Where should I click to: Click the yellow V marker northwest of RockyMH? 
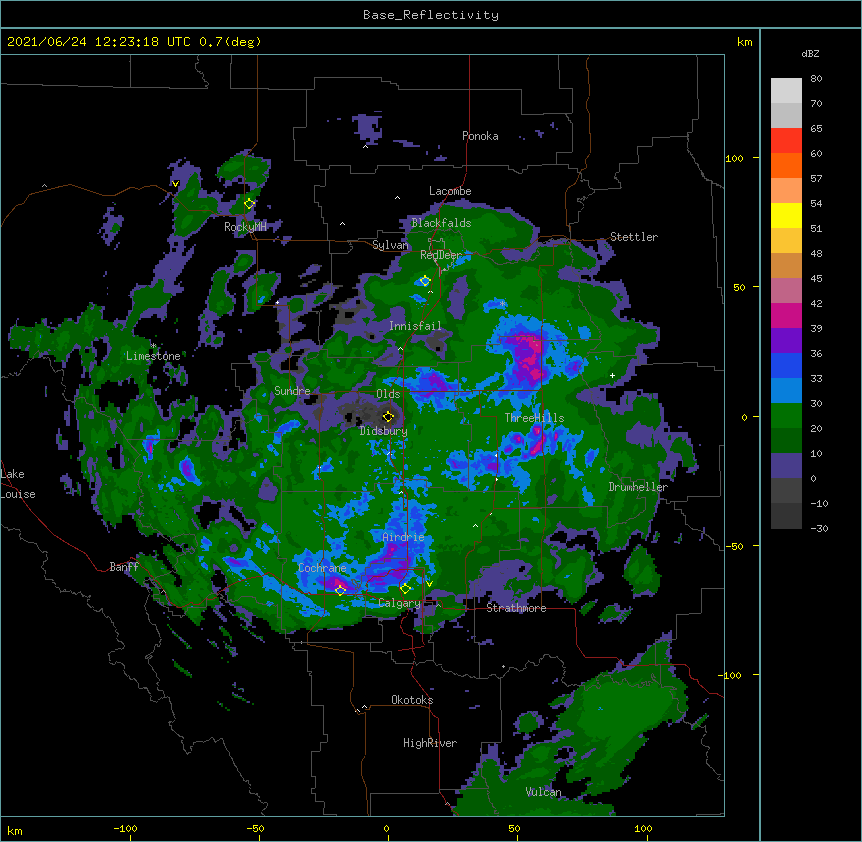[175, 184]
